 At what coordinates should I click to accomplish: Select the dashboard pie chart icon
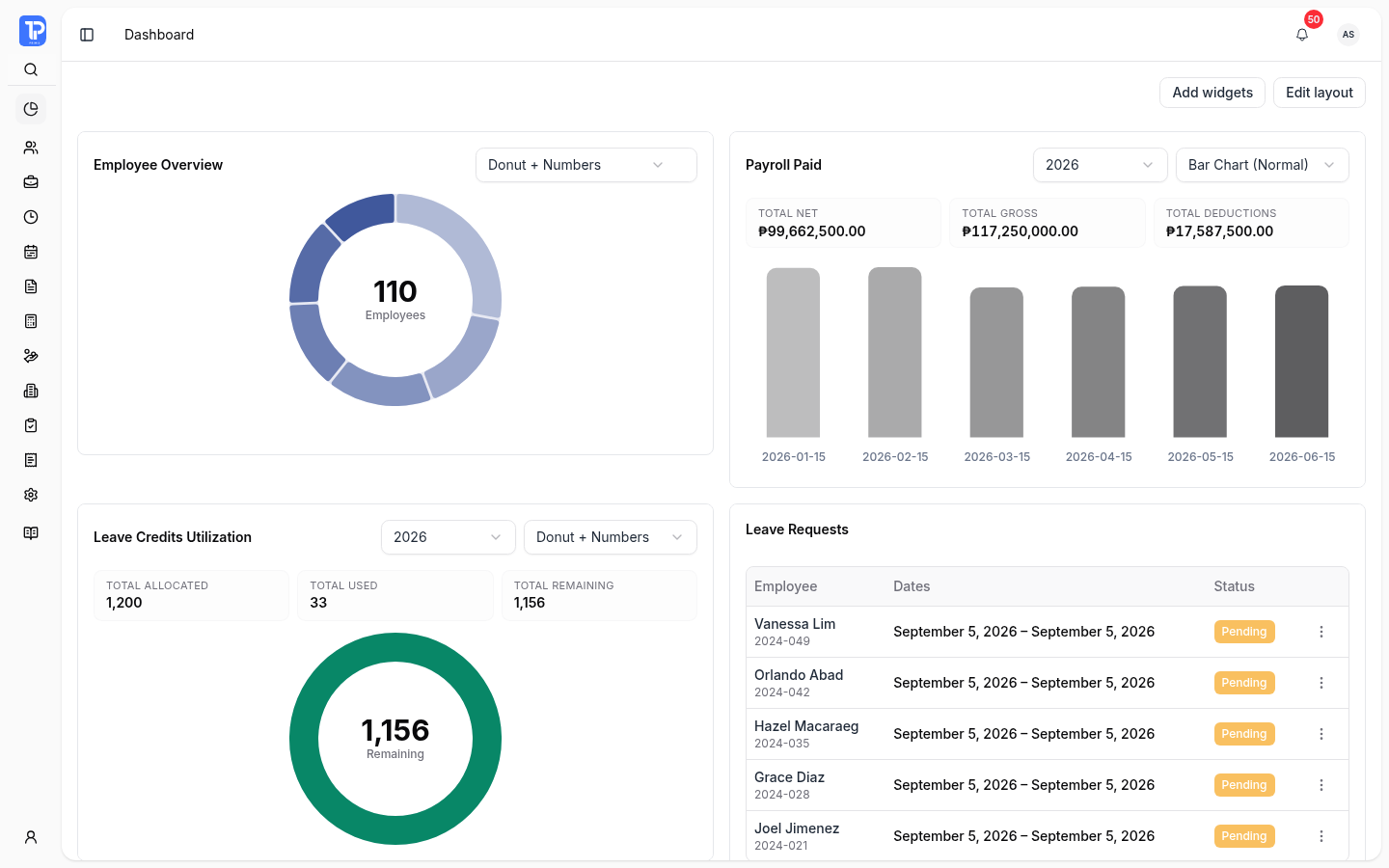31,109
